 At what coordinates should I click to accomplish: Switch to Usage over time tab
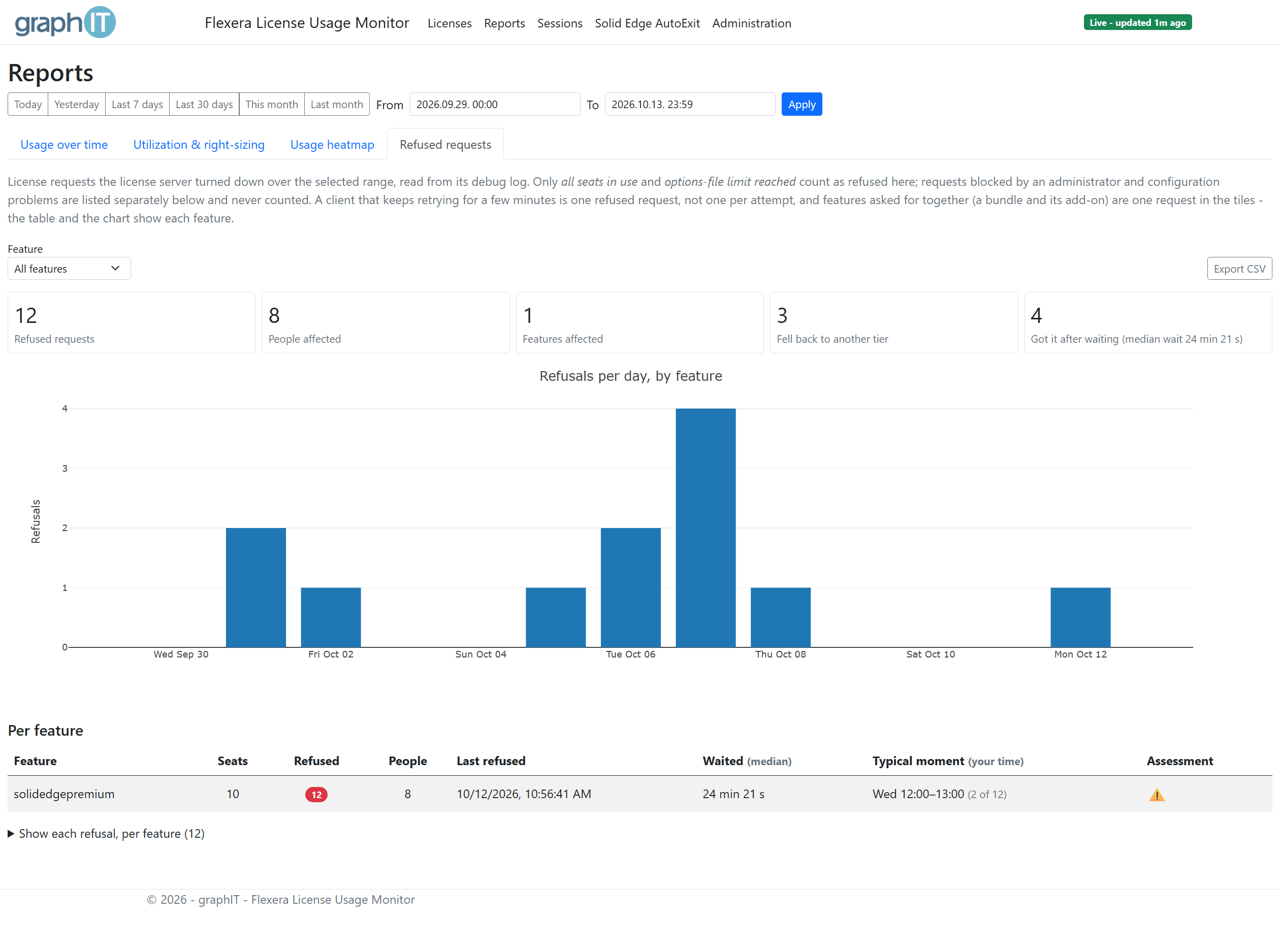64,144
